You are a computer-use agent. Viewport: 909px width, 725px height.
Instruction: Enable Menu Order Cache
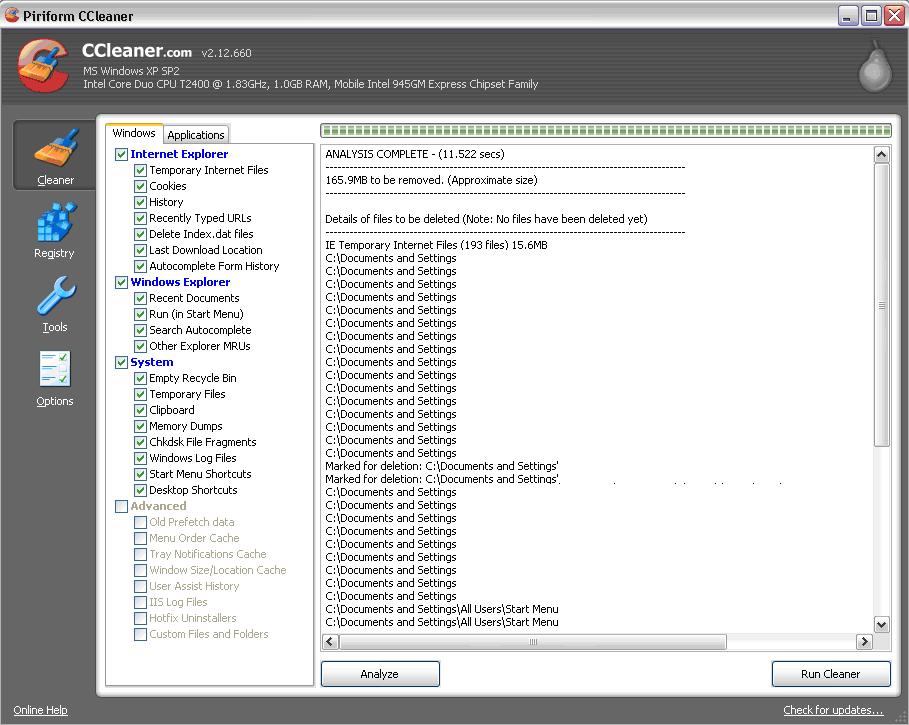[140, 538]
